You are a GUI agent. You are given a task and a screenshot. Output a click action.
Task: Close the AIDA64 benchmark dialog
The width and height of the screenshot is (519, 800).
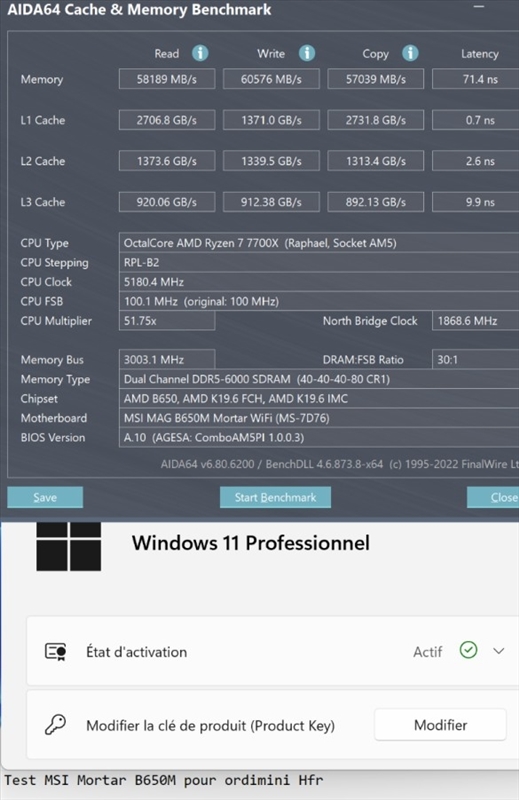pyautogui.click(x=493, y=497)
